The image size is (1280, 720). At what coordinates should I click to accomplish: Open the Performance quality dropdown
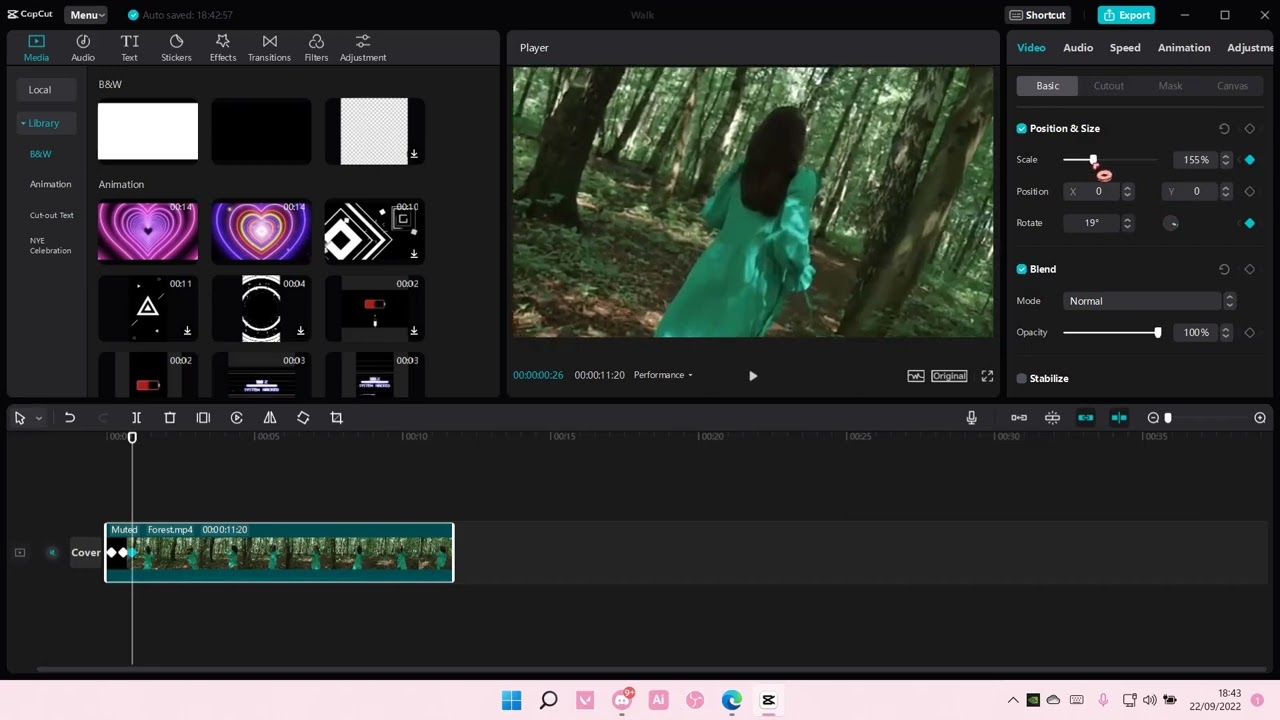coord(663,375)
